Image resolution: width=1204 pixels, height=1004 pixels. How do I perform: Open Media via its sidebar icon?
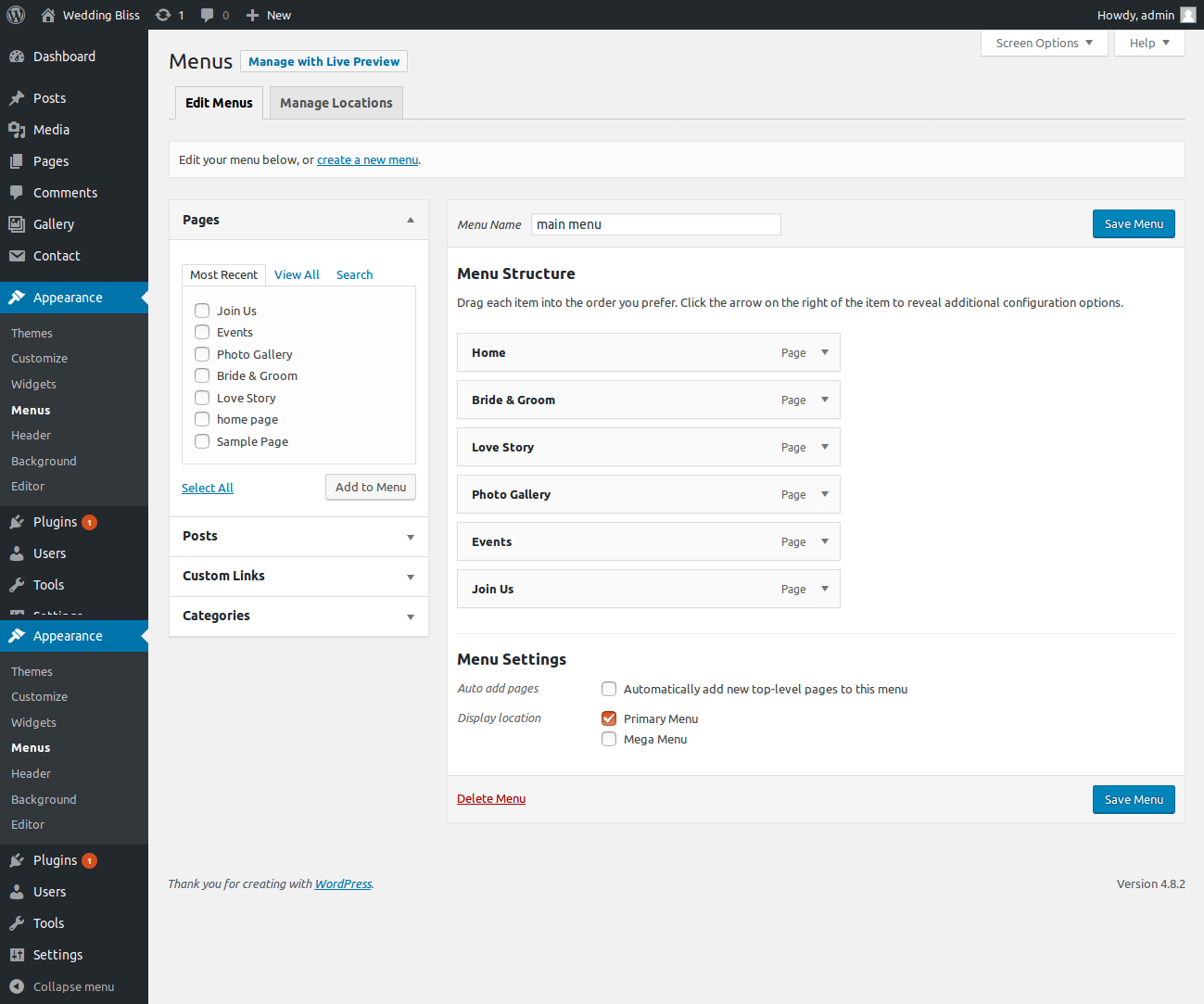tap(17, 130)
